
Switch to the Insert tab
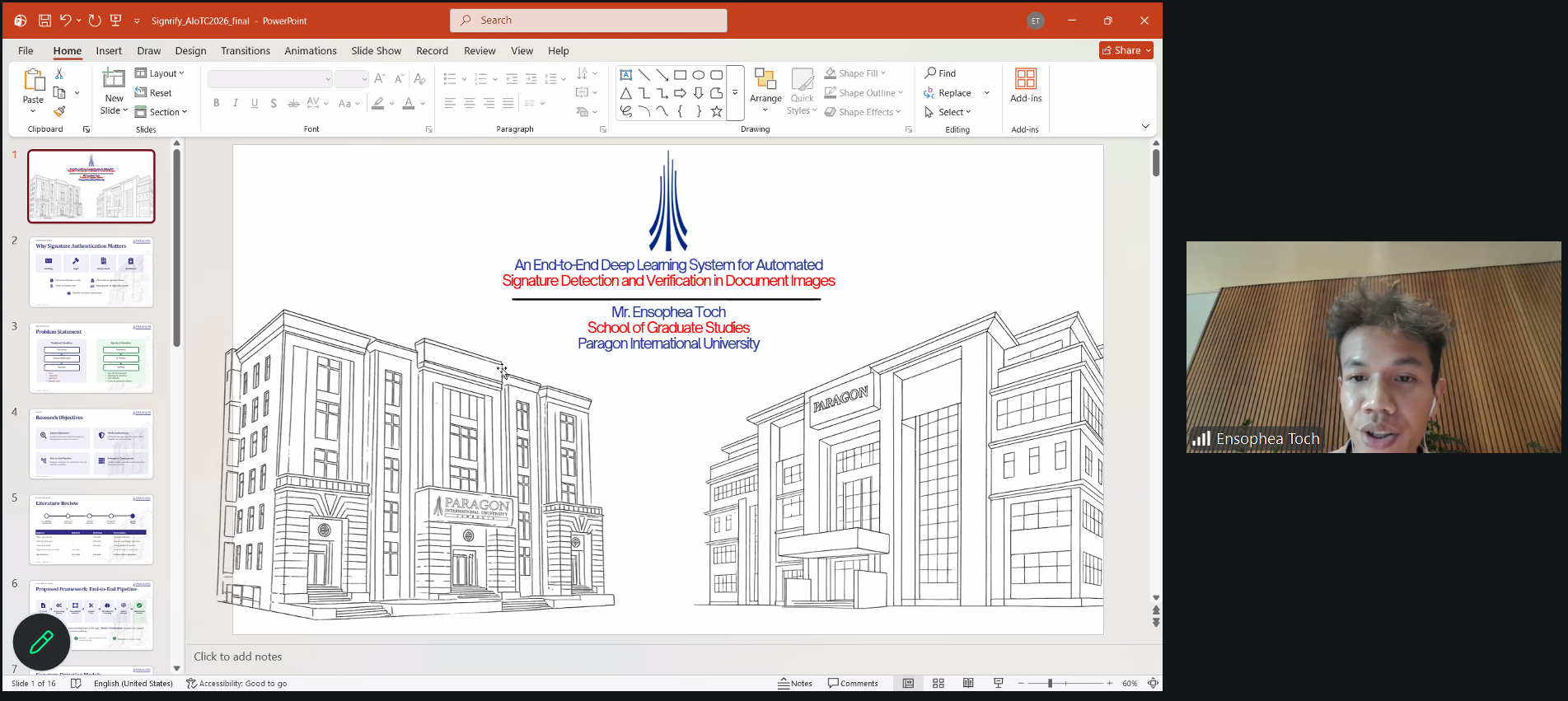pos(109,50)
